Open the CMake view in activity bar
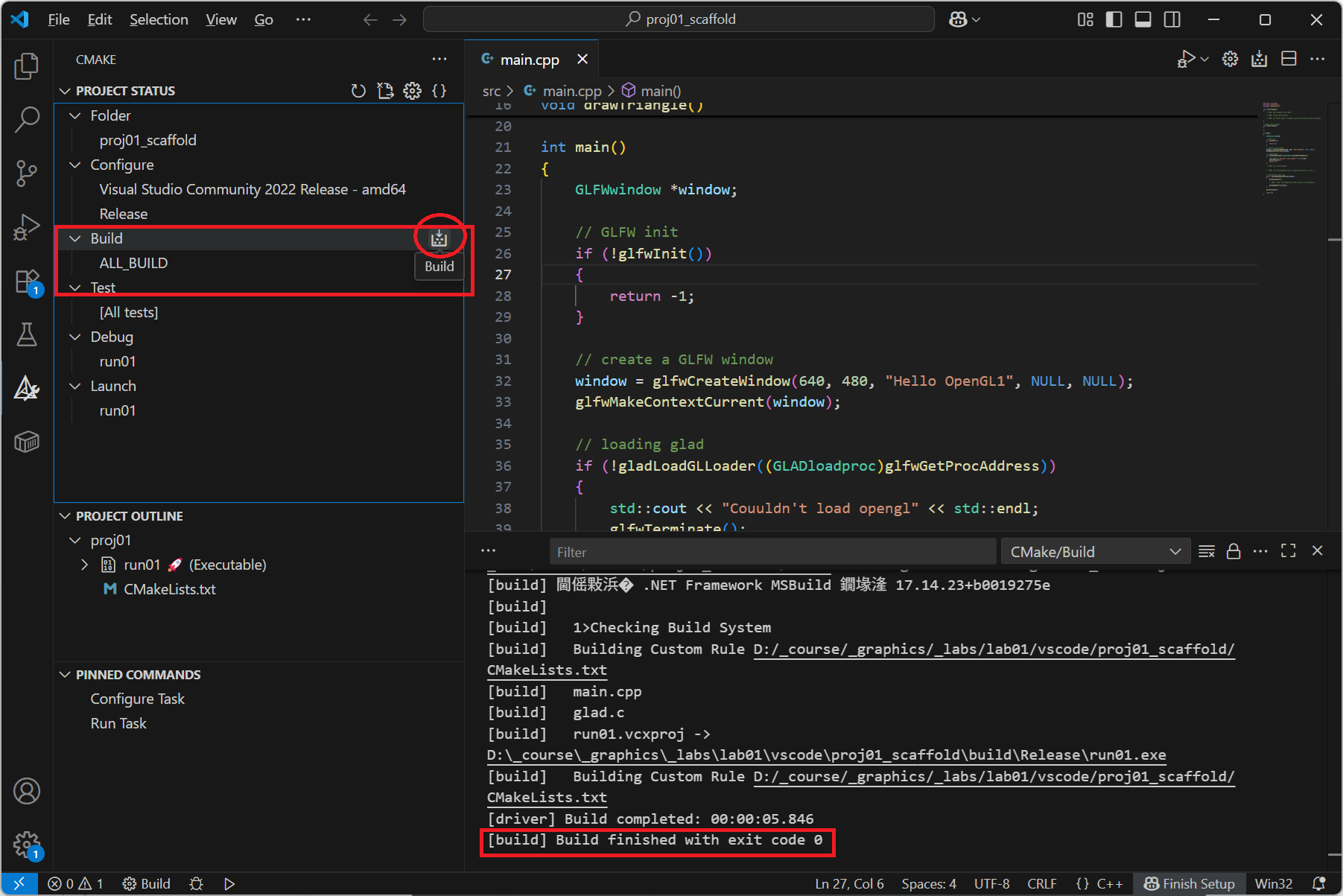 coord(27,388)
